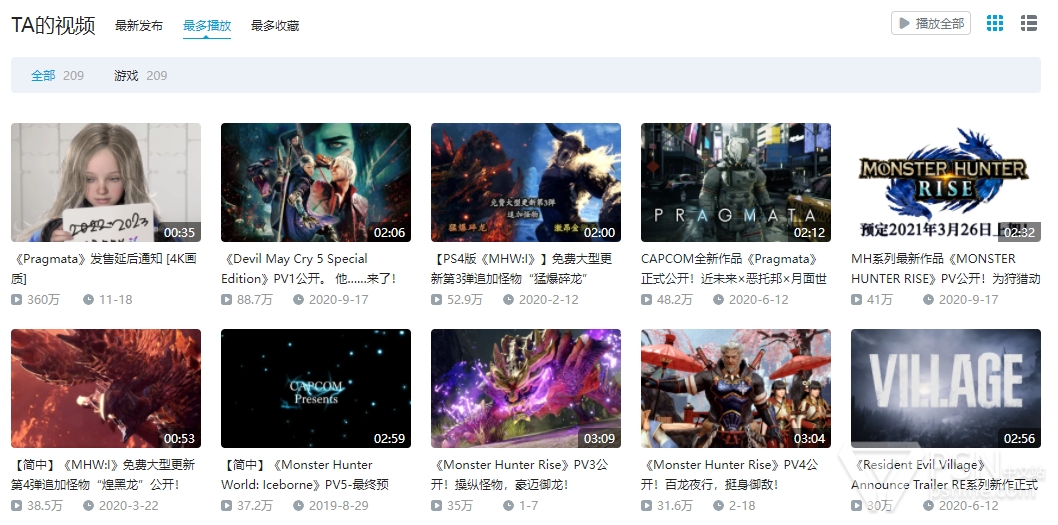
Task: Open Monster Hunter Rise logo thumbnail
Action: (x=945, y=182)
